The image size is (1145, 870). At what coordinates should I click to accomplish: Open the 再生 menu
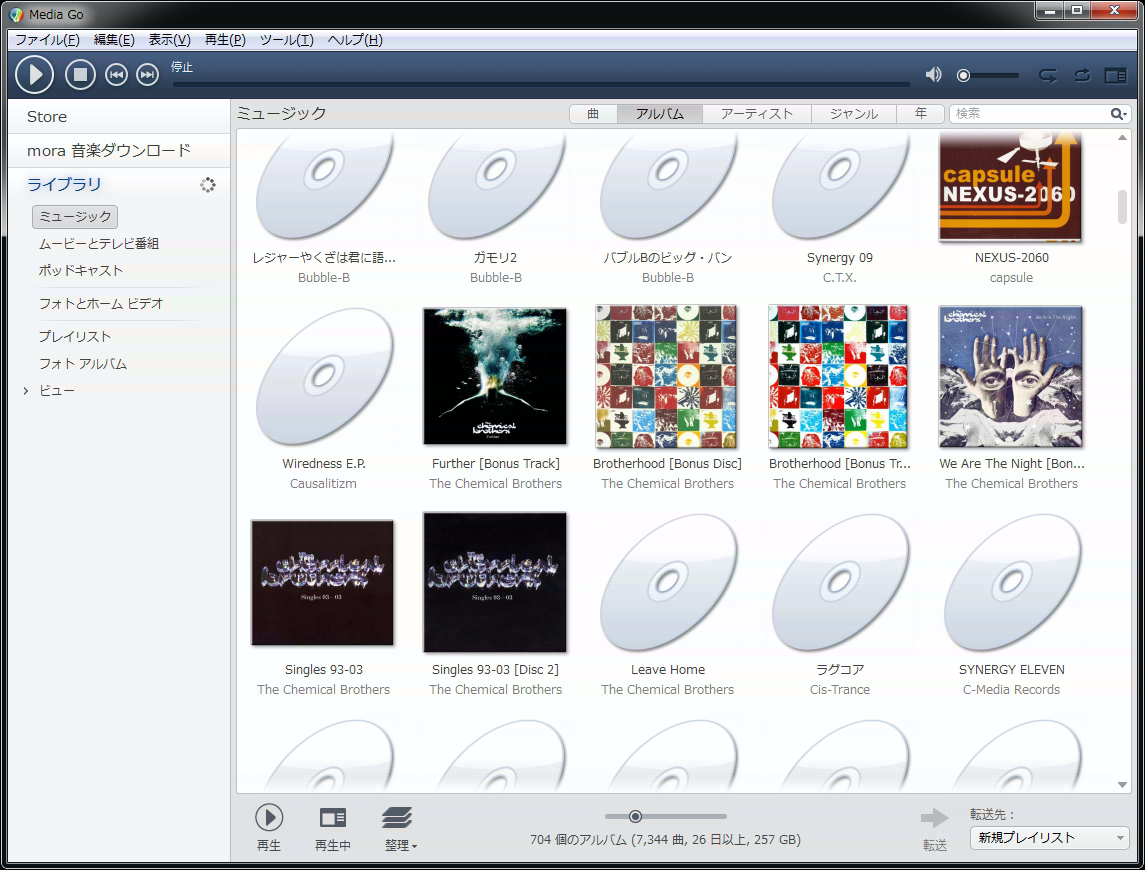225,39
